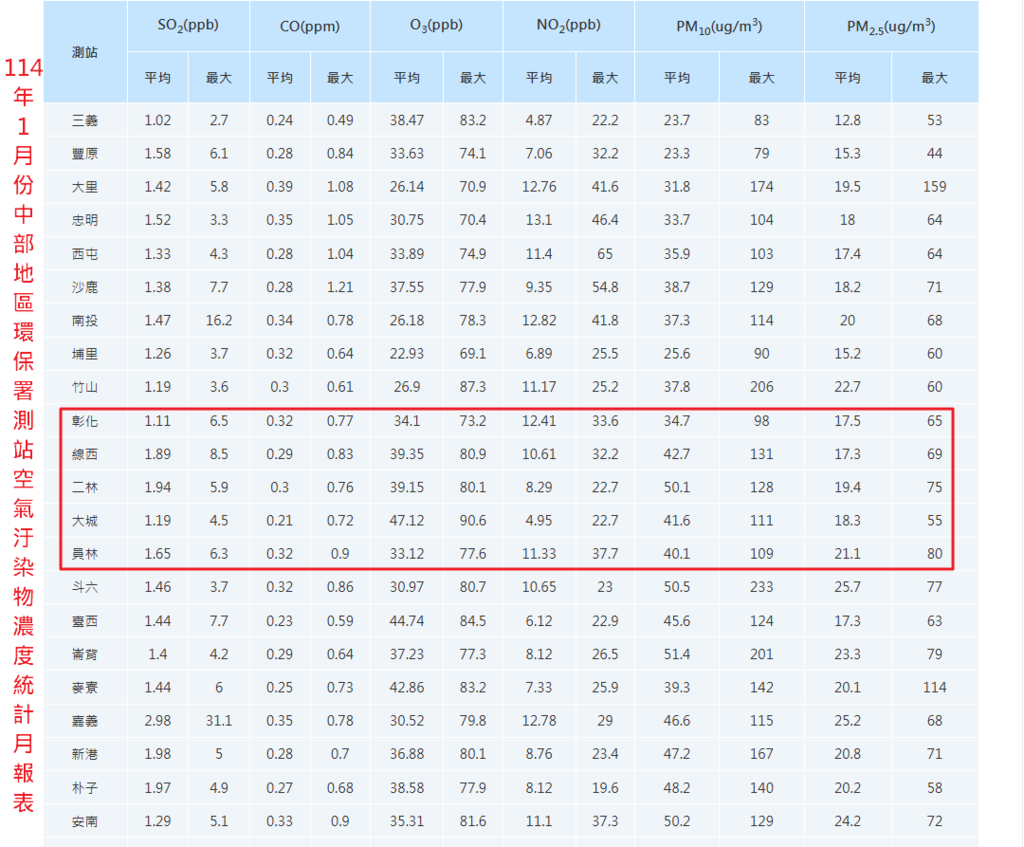Viewport: 1024px width, 847px height.
Task: Select the CO(ppm) column group header
Action: pos(310,26)
